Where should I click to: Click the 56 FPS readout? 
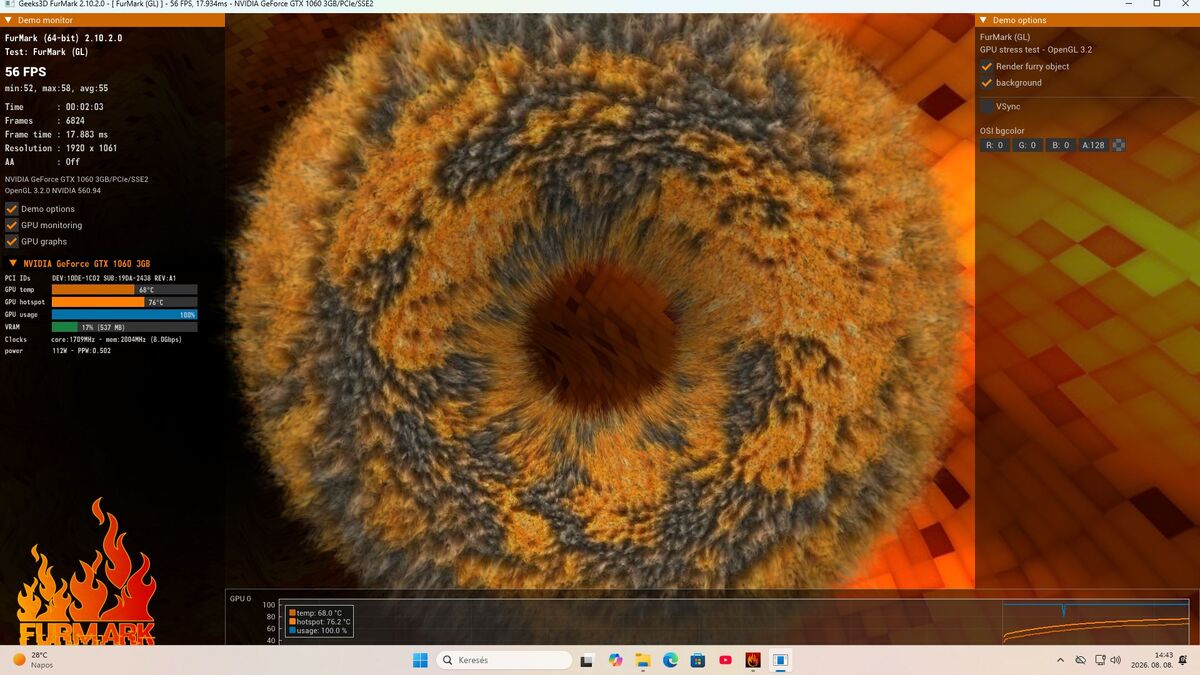tap(26, 72)
